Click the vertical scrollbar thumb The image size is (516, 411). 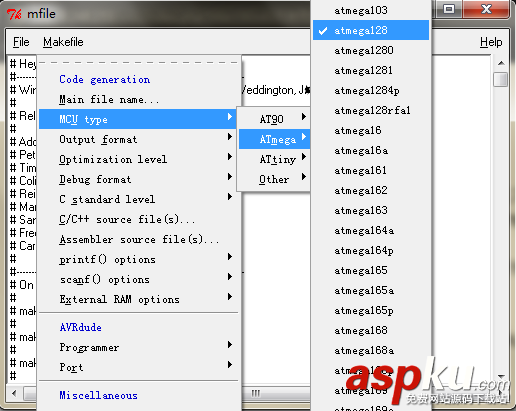click(501, 80)
